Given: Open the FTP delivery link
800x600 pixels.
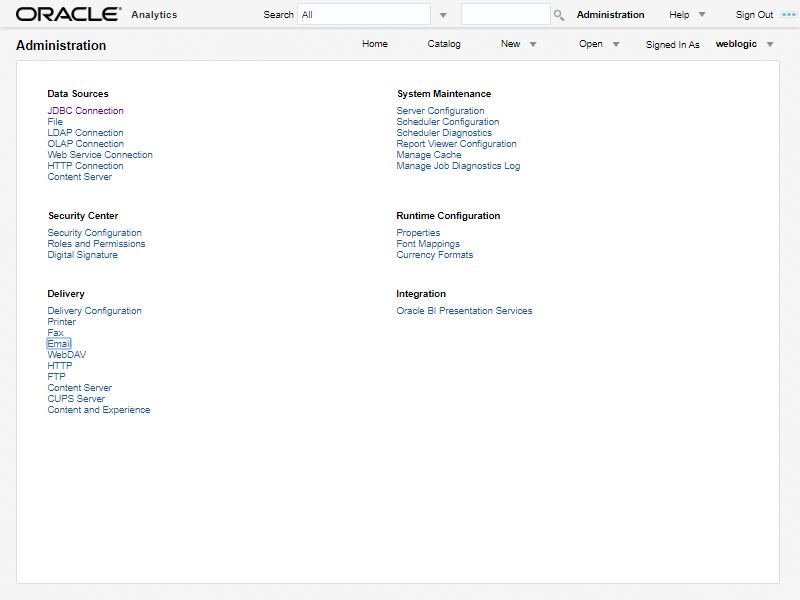Looking at the screenshot, I should coord(56,377).
